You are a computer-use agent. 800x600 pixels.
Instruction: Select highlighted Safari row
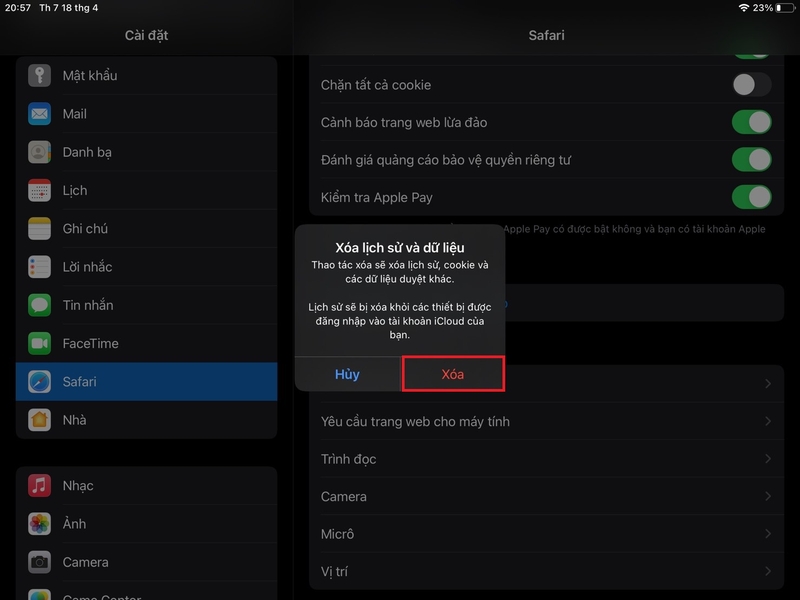(x=146, y=382)
